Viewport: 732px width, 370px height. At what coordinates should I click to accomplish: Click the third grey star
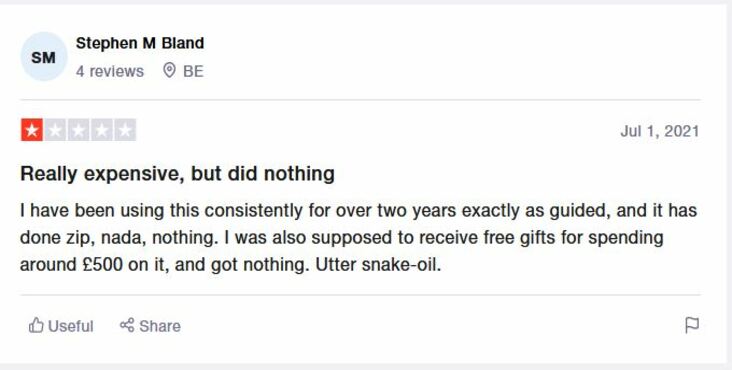pos(78,130)
